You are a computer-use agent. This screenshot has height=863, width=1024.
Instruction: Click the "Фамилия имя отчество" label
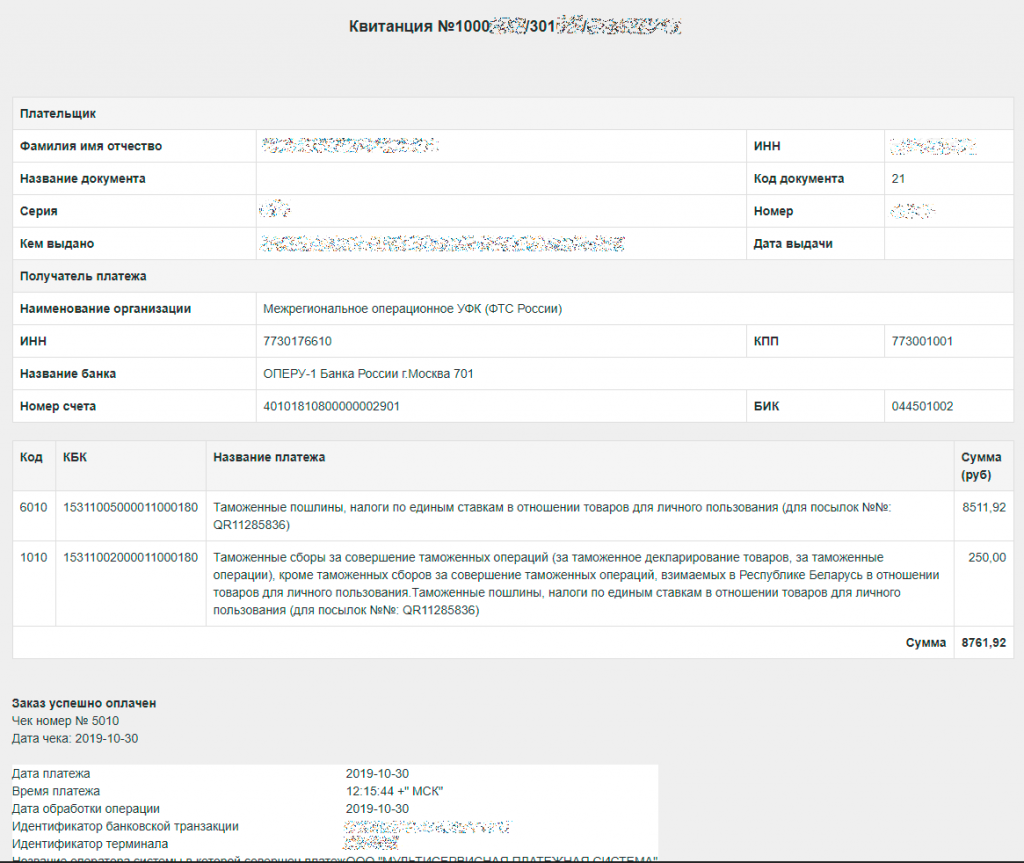(91, 147)
